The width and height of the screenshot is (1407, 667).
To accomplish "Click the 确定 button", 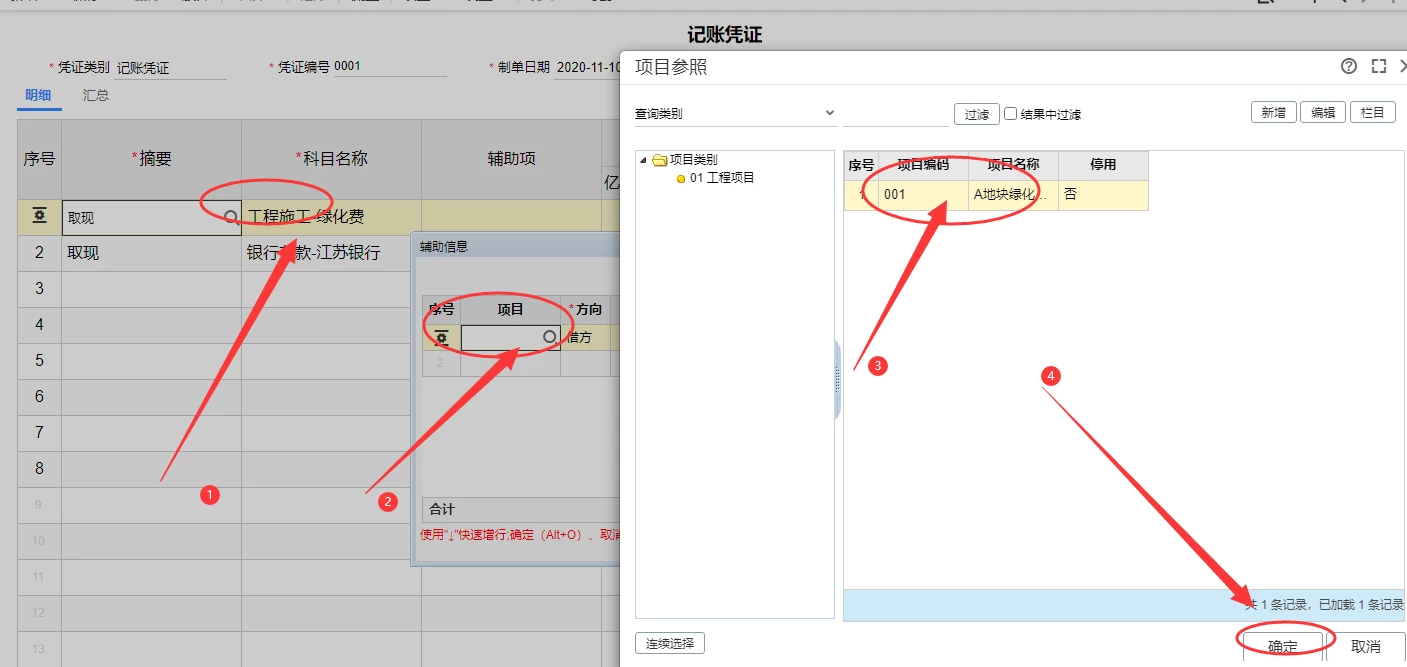I will pyautogui.click(x=1282, y=646).
